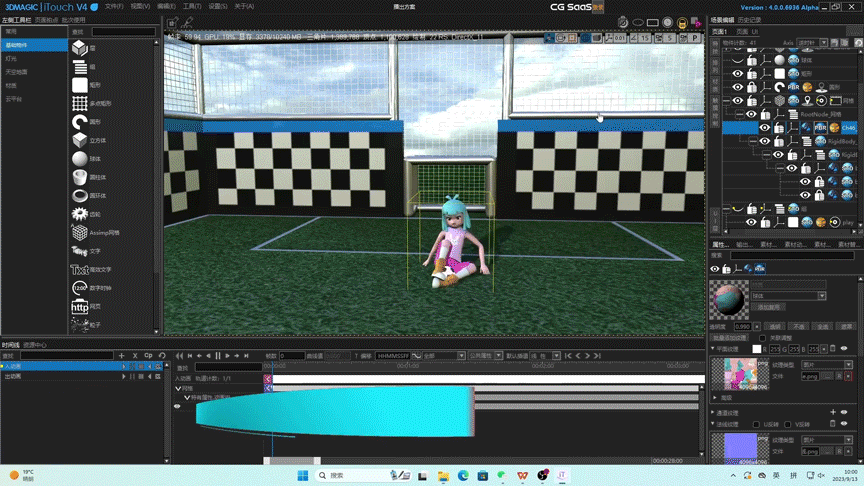The image size is (864, 486).
Task: Click the PBR material icon on selected Ch46 row
Action: point(820,128)
